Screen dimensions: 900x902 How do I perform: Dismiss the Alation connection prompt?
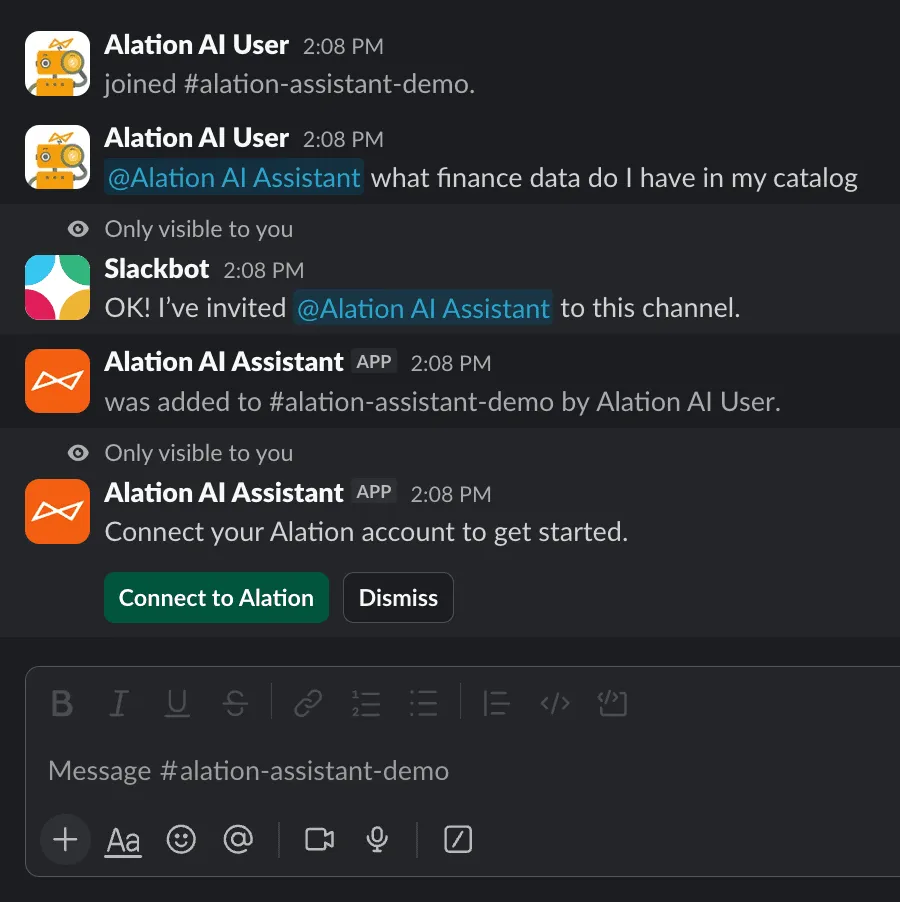pyautogui.click(x=398, y=597)
